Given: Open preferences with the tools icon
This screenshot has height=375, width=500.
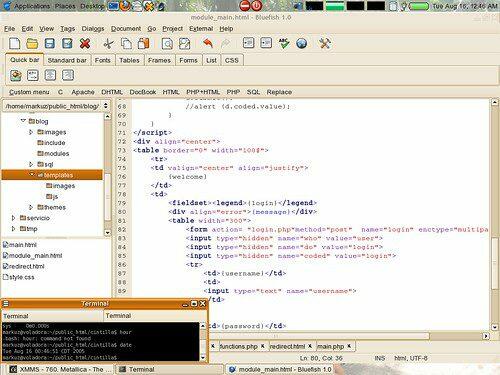Looking at the screenshot, I should coord(325,43).
